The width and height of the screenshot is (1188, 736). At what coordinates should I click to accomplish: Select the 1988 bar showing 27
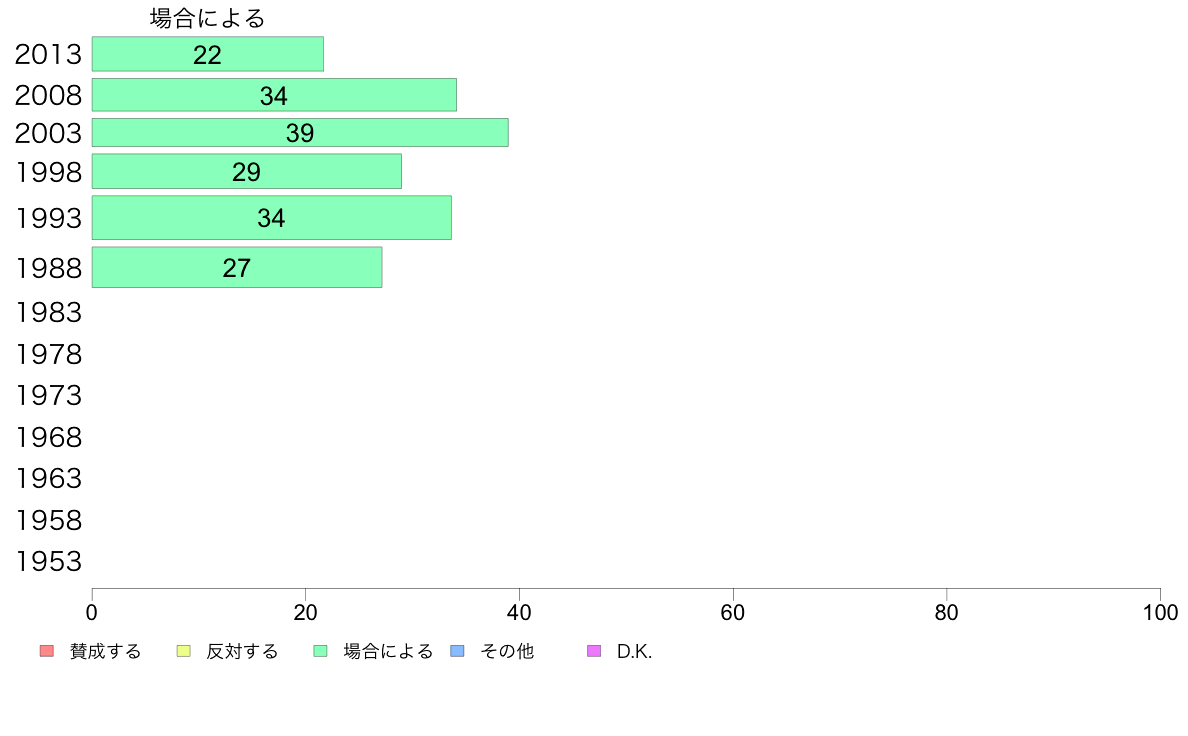(237, 267)
